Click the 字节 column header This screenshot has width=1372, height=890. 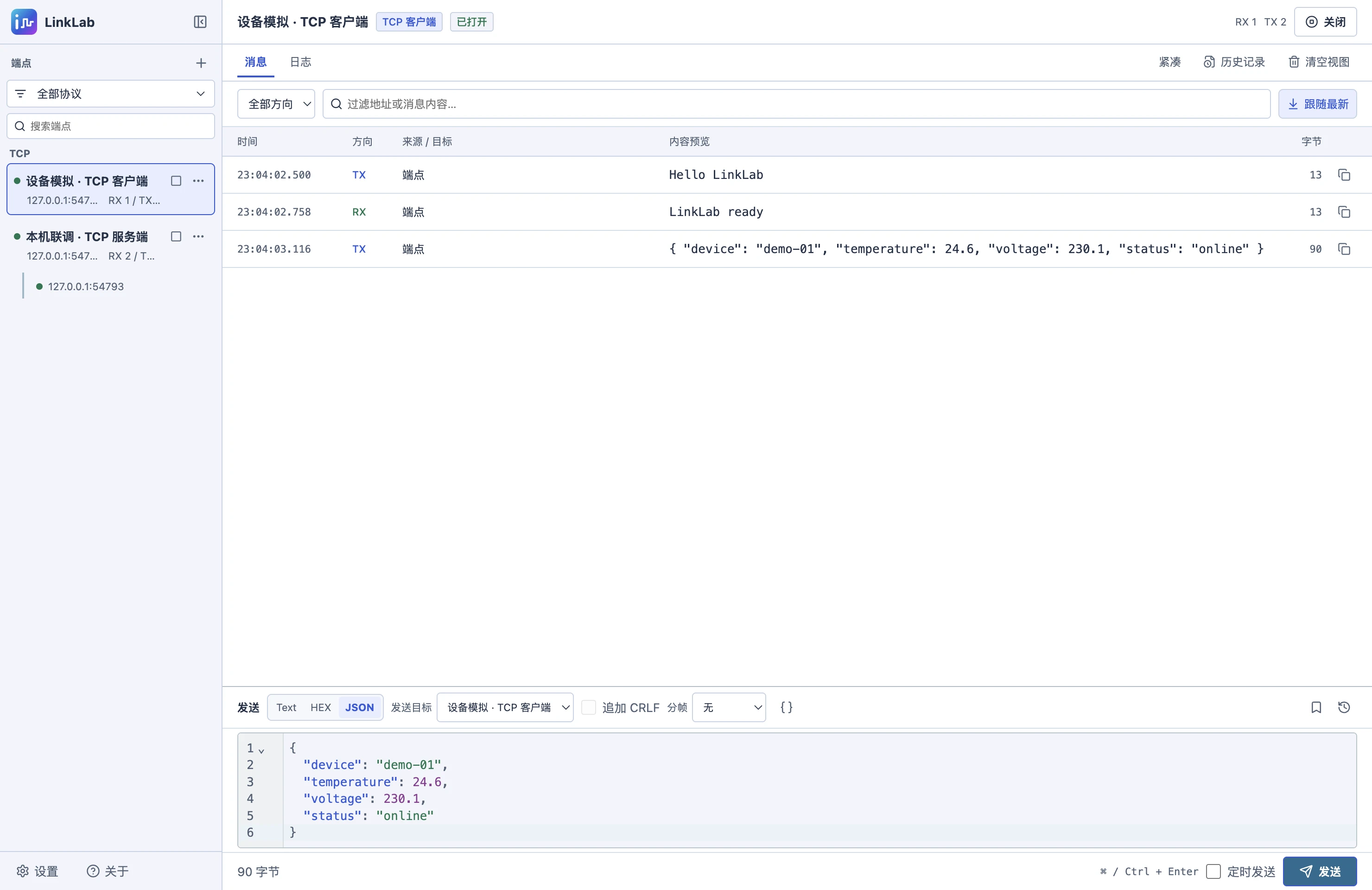point(1311,141)
